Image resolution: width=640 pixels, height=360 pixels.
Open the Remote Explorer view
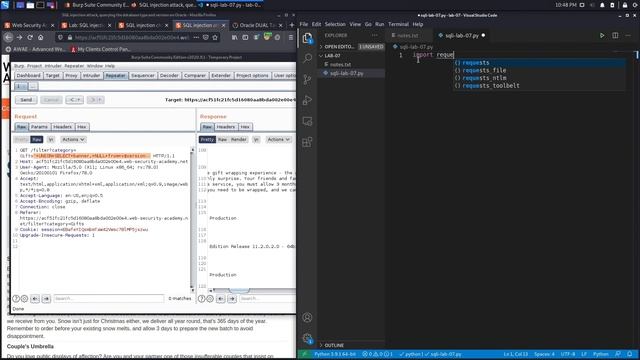pyautogui.click(x=307, y=121)
